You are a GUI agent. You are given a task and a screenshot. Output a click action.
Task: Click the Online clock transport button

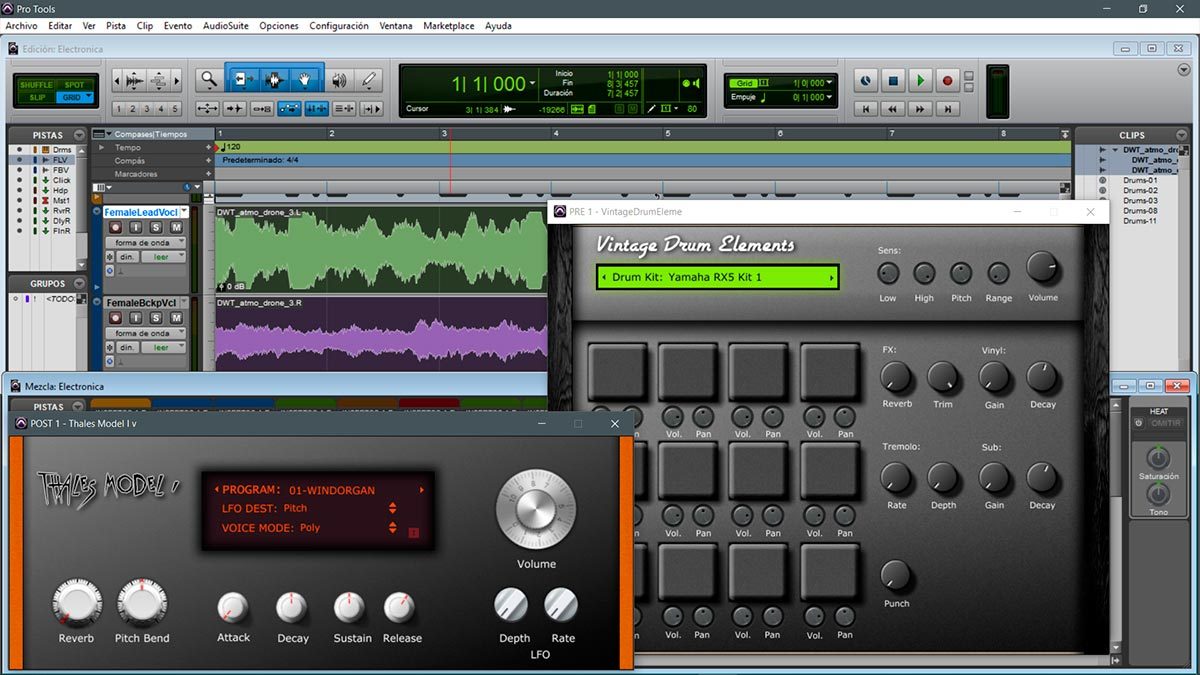point(866,81)
